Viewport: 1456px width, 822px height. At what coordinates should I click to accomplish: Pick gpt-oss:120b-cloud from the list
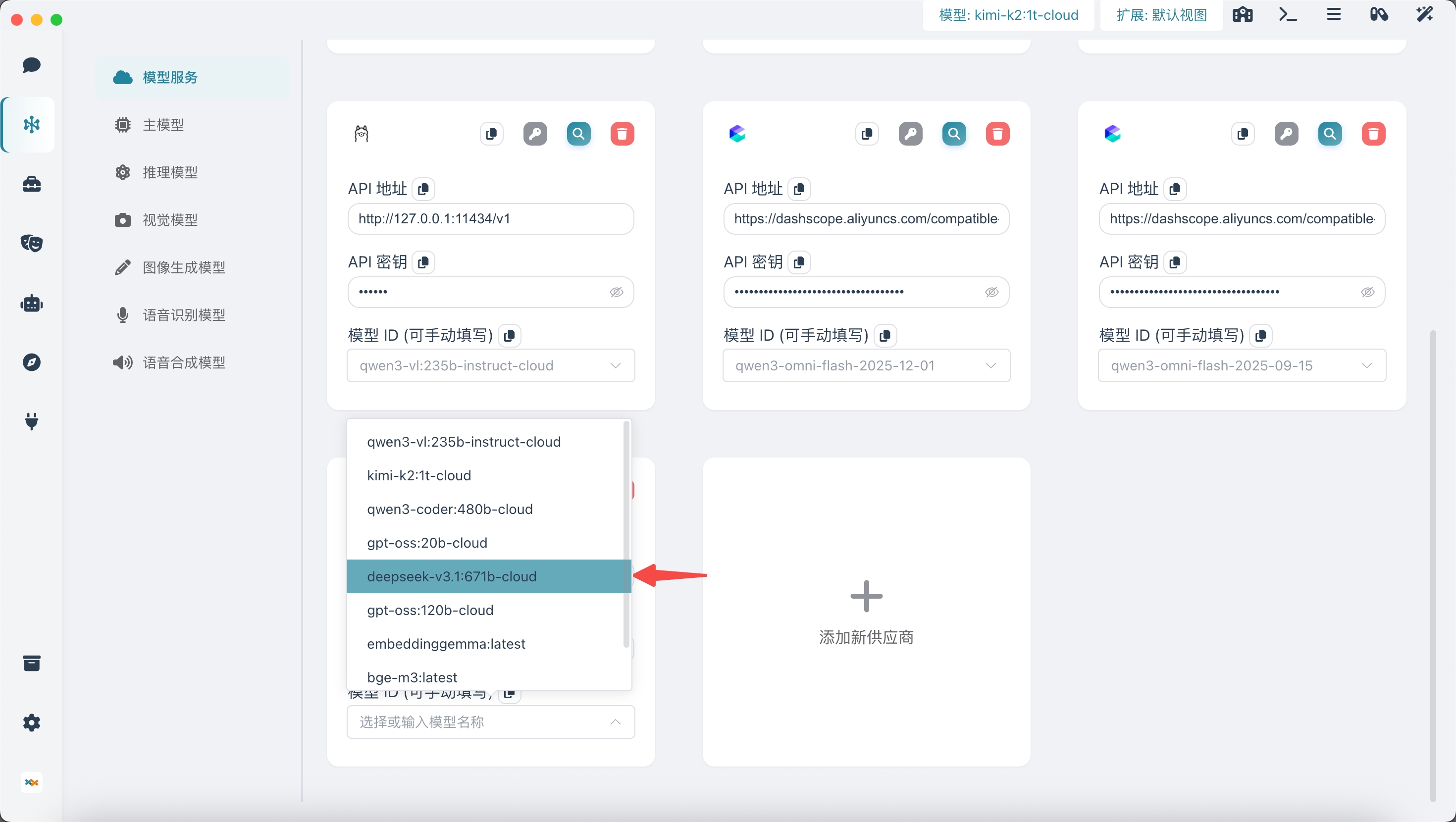(x=485, y=611)
